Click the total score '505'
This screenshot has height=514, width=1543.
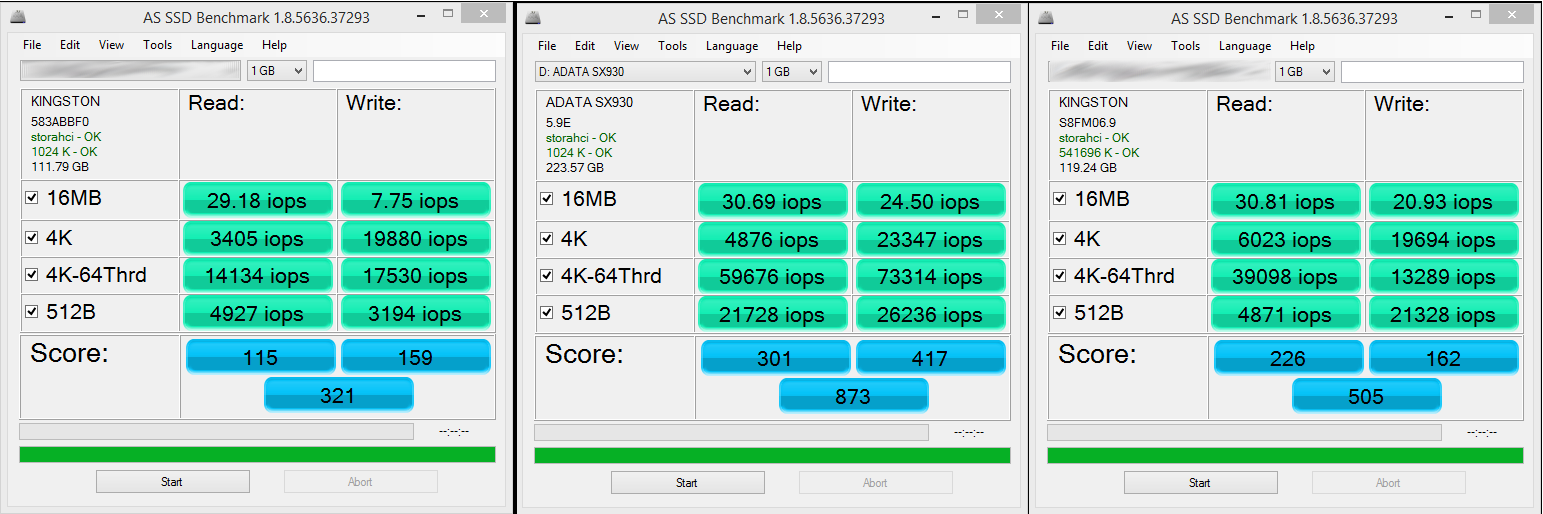[1366, 395]
